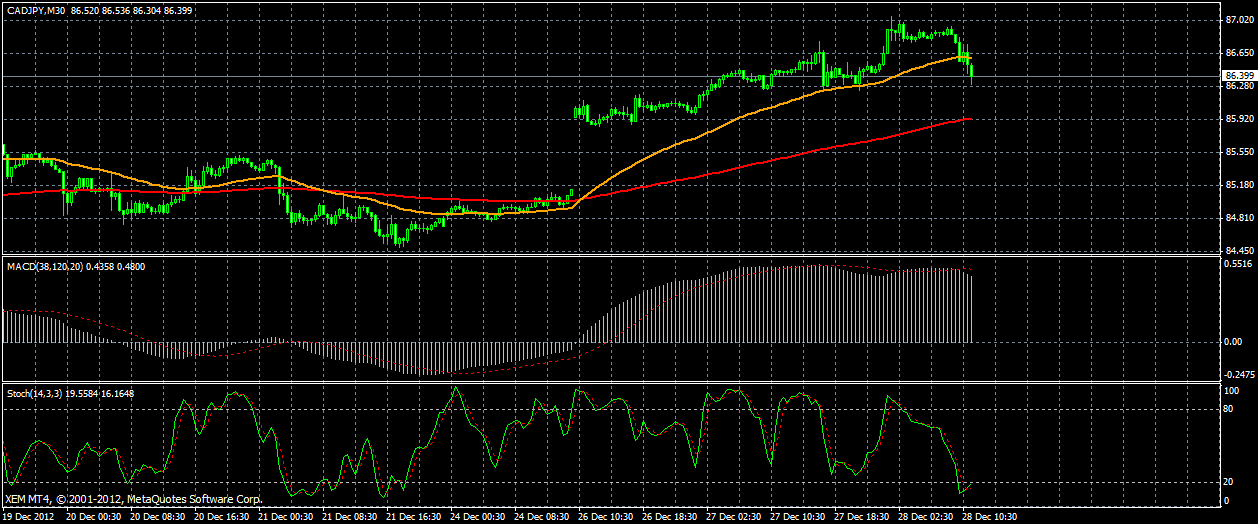Click the -0.2475 MACD scale value
Viewport: 1258px width, 524px height.
(x=1239, y=374)
